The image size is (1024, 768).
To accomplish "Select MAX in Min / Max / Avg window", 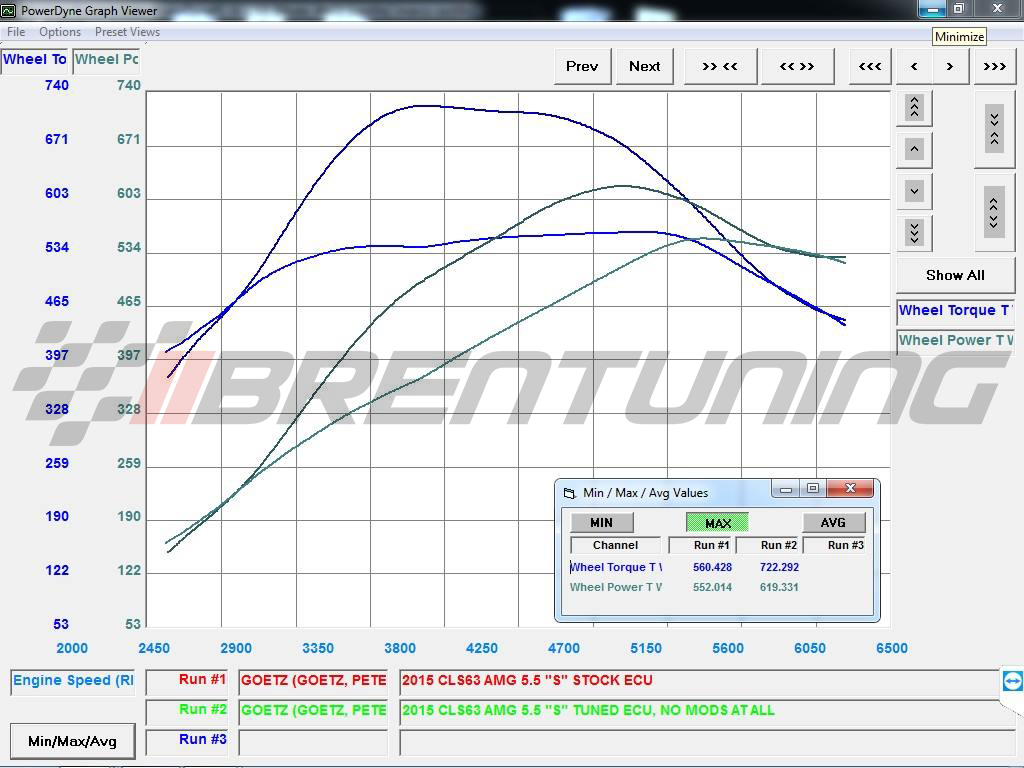I will pos(718,523).
